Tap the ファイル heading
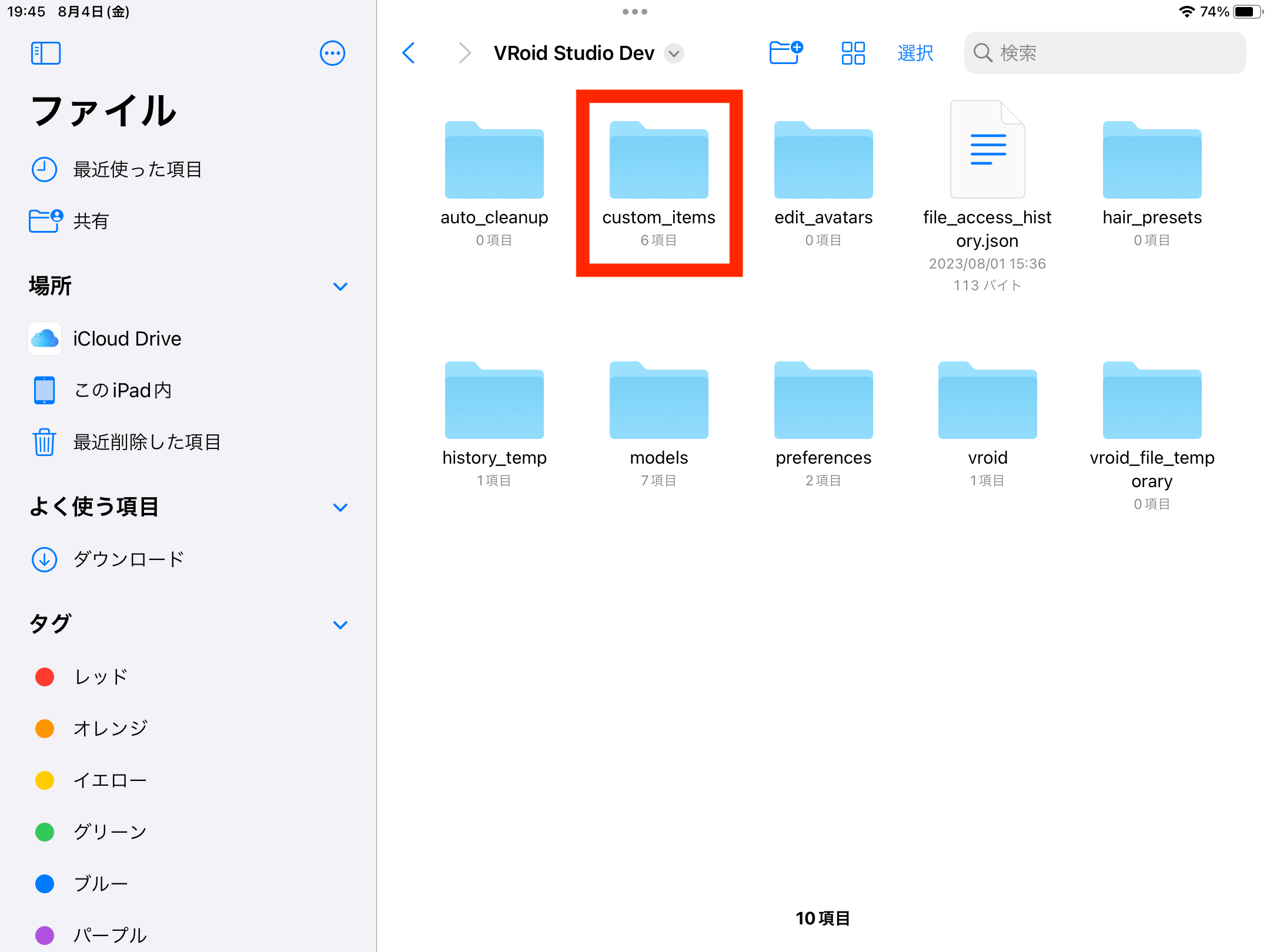 103,111
